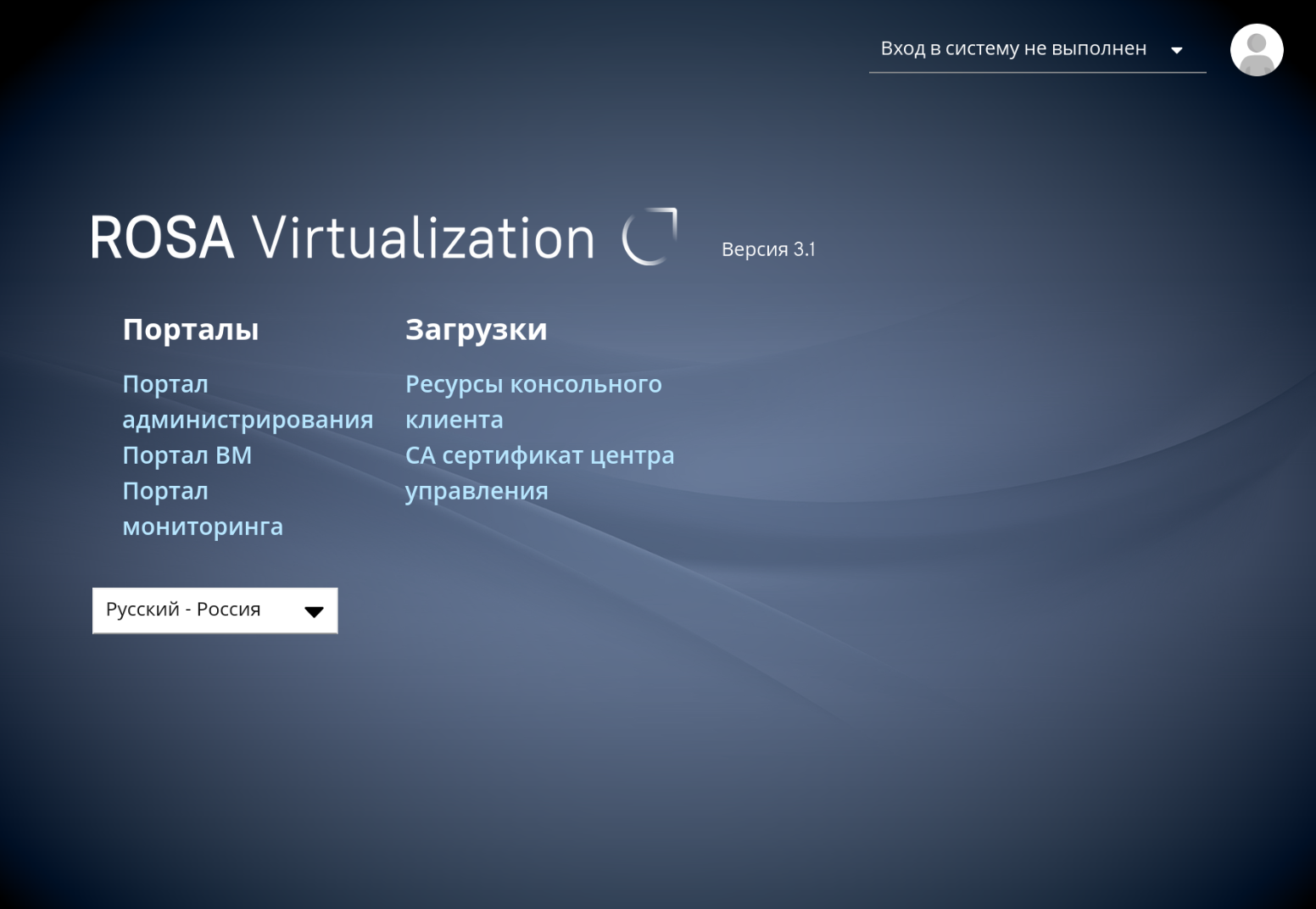Screen dimensions: 1316x909
Task: Click the caret beside the login status
Action: (1176, 50)
